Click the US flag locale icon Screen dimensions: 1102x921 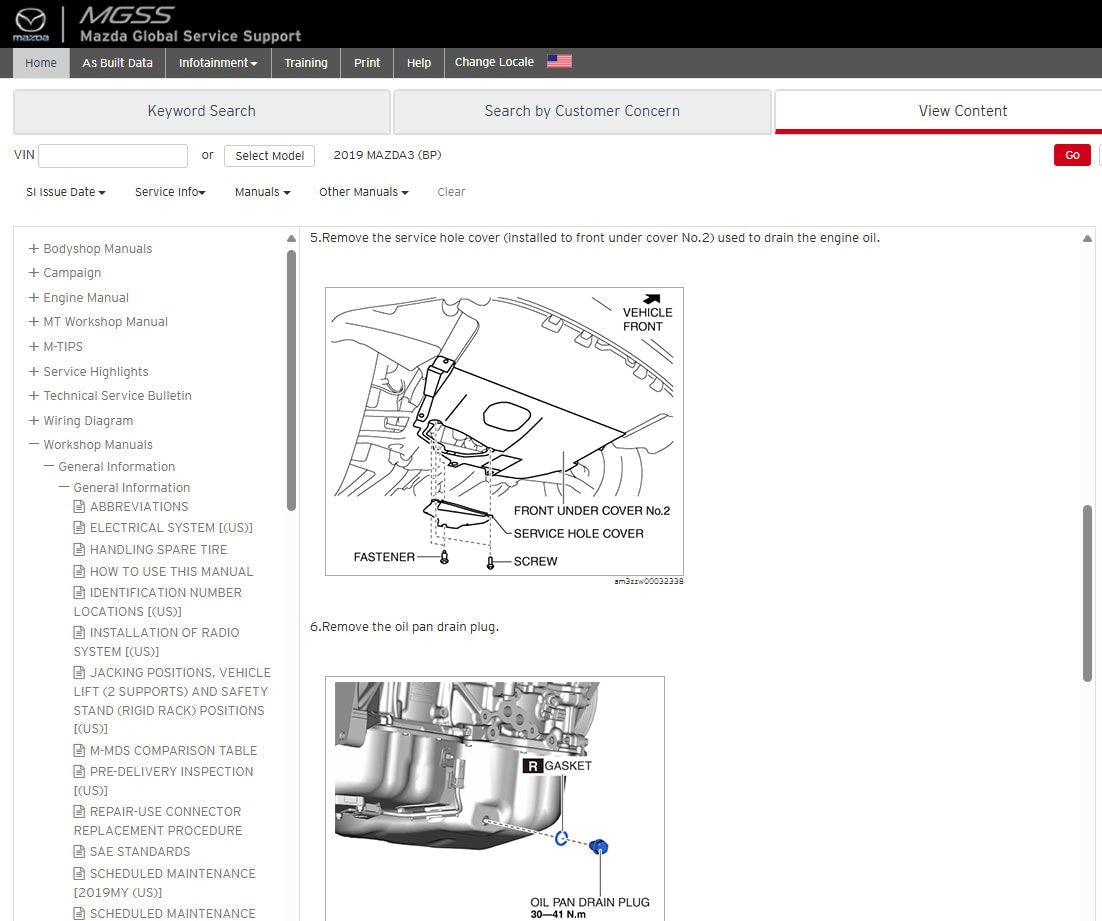[559, 62]
